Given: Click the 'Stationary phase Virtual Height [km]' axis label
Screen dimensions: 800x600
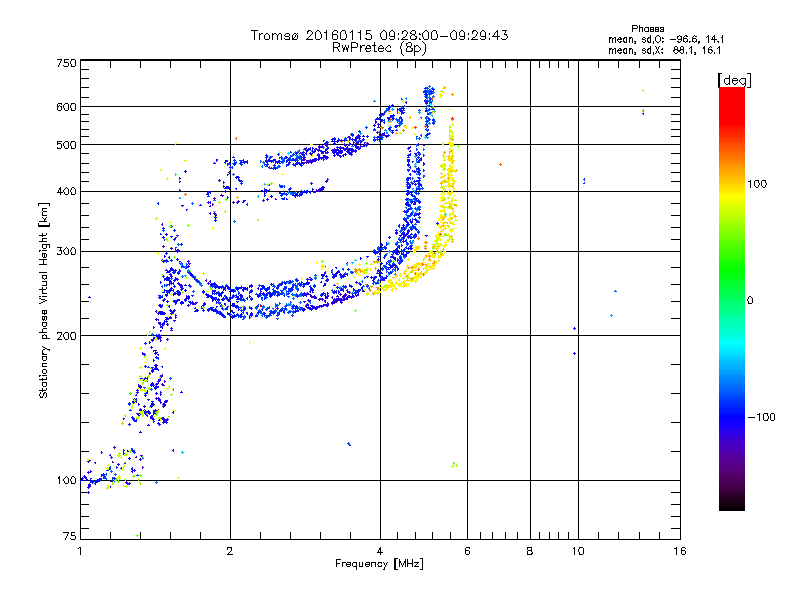Looking at the screenshot, I should coord(44,301).
